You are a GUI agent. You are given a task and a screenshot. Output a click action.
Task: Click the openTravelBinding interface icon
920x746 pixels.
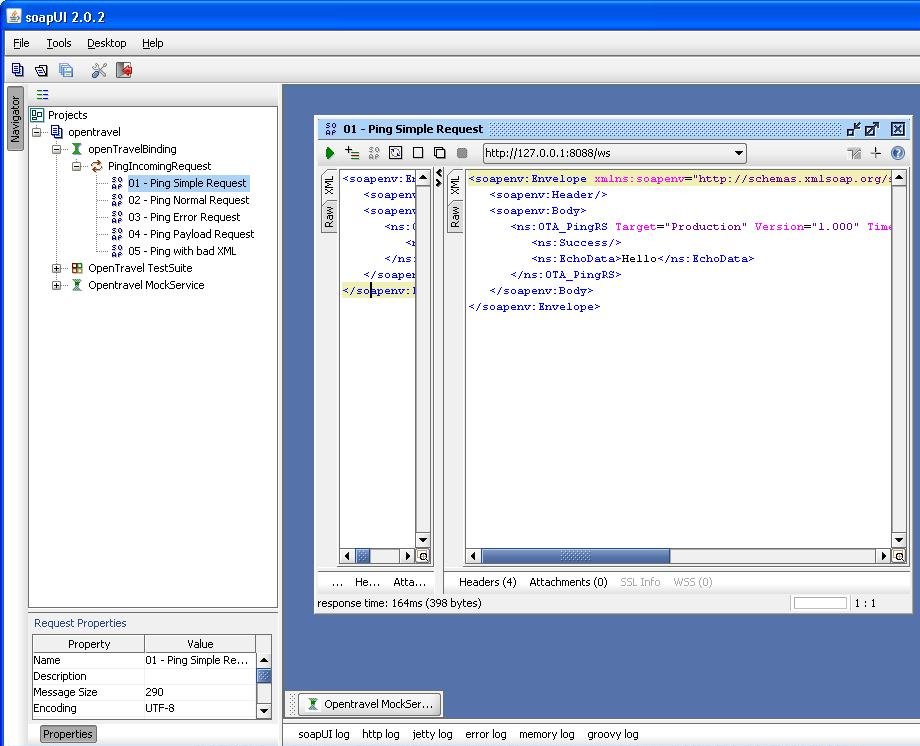point(77,149)
